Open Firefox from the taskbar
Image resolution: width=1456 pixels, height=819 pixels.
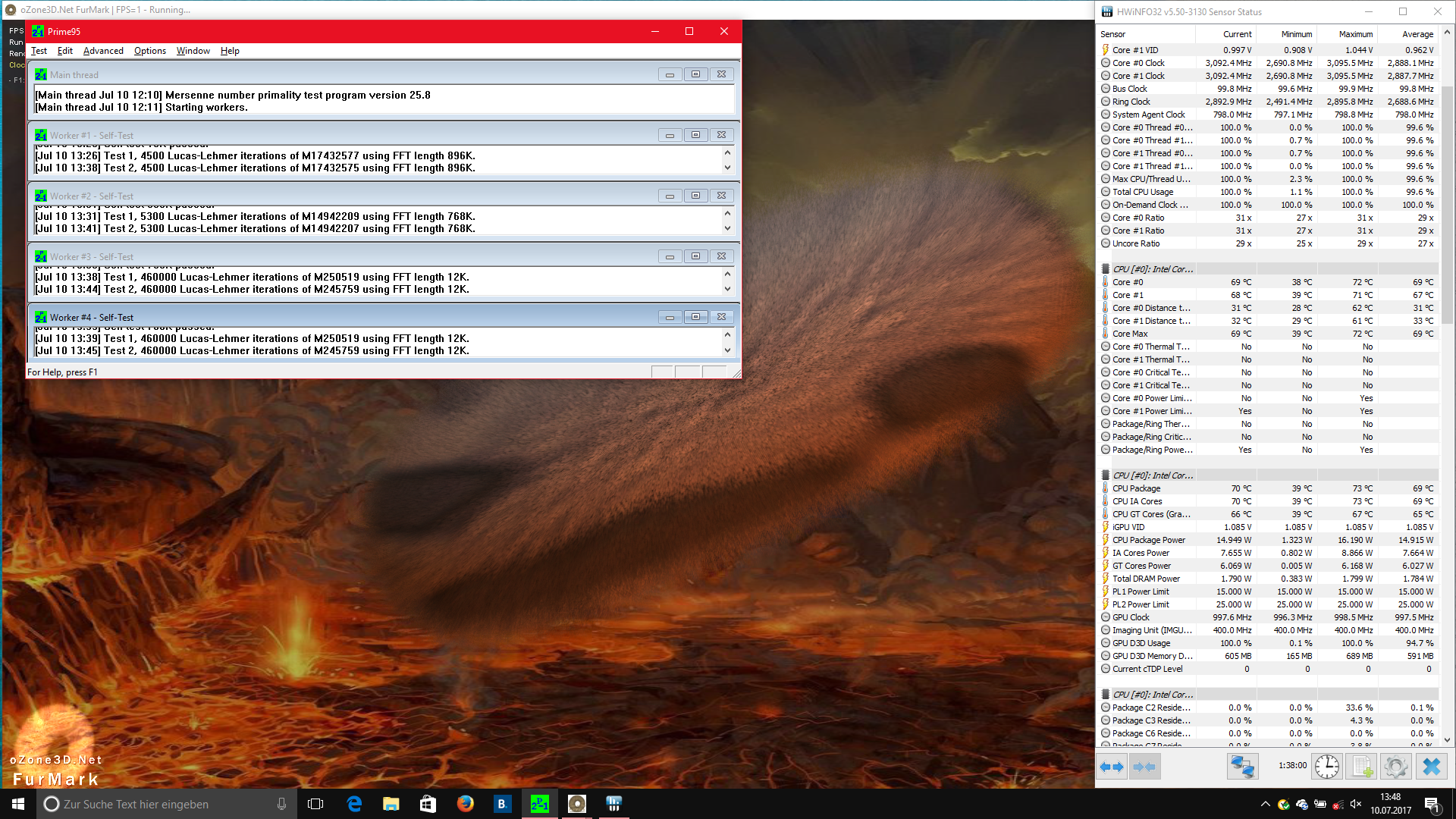pyautogui.click(x=465, y=804)
